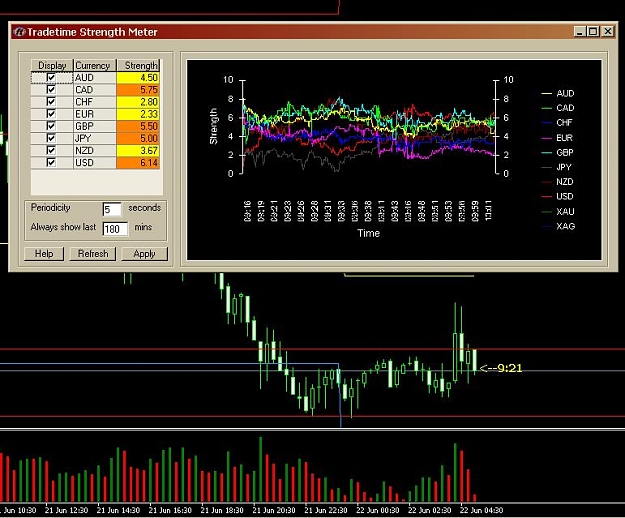Click the Refresh button

click(93, 254)
